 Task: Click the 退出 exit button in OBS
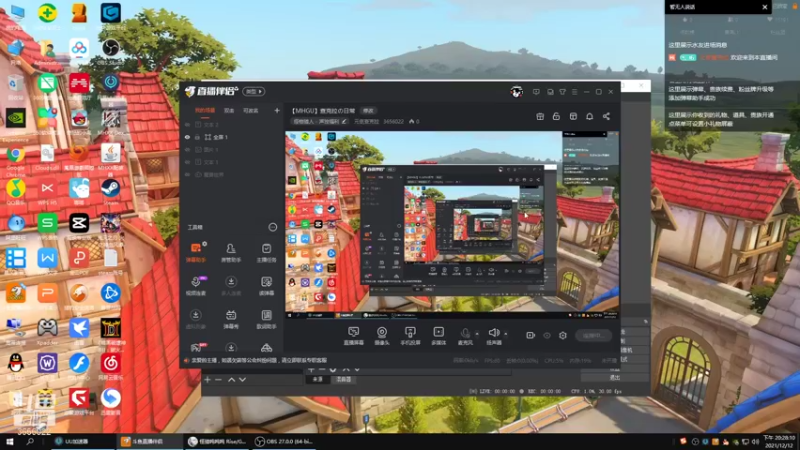615,378
